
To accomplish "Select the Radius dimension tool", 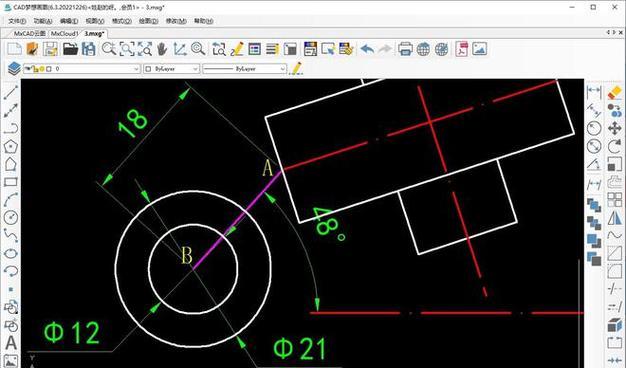I will [x=594, y=129].
